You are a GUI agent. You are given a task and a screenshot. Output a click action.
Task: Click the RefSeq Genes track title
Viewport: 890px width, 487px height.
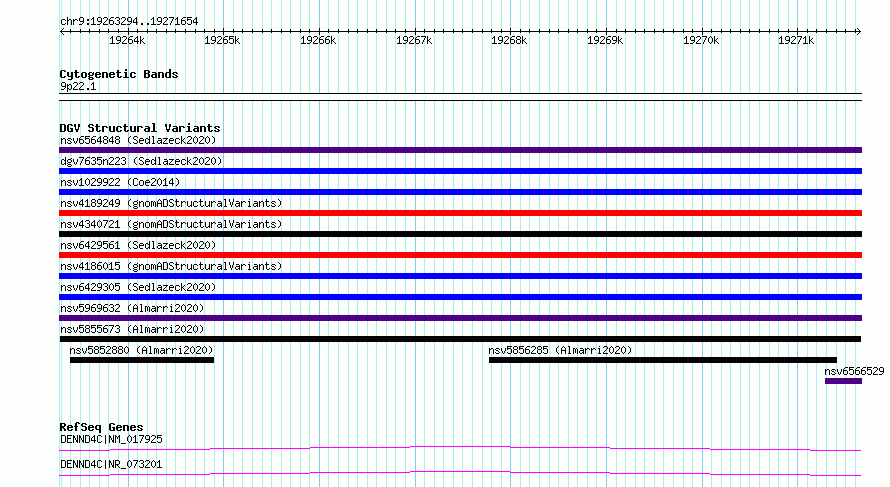pos(101,427)
